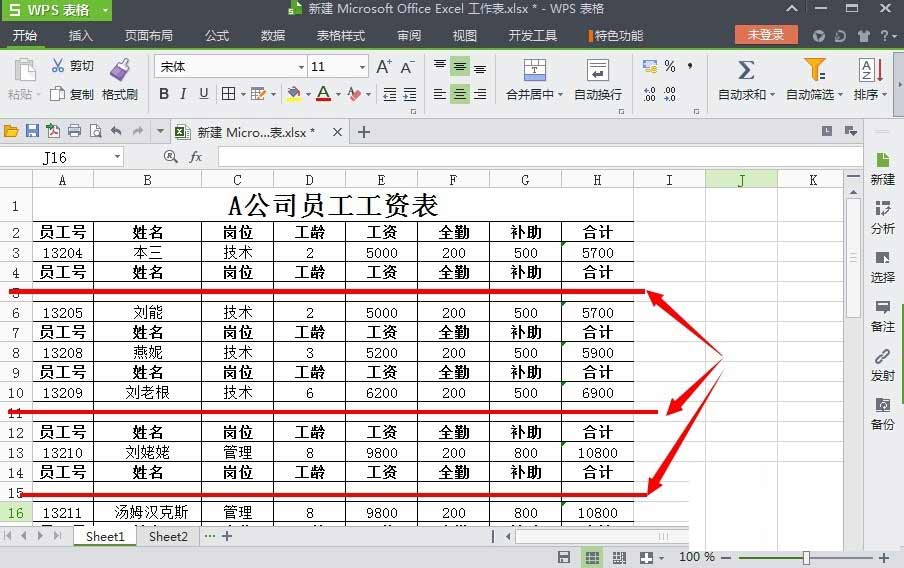Switch to the Sheet2 worksheet tab
904x568 pixels.
click(x=168, y=536)
